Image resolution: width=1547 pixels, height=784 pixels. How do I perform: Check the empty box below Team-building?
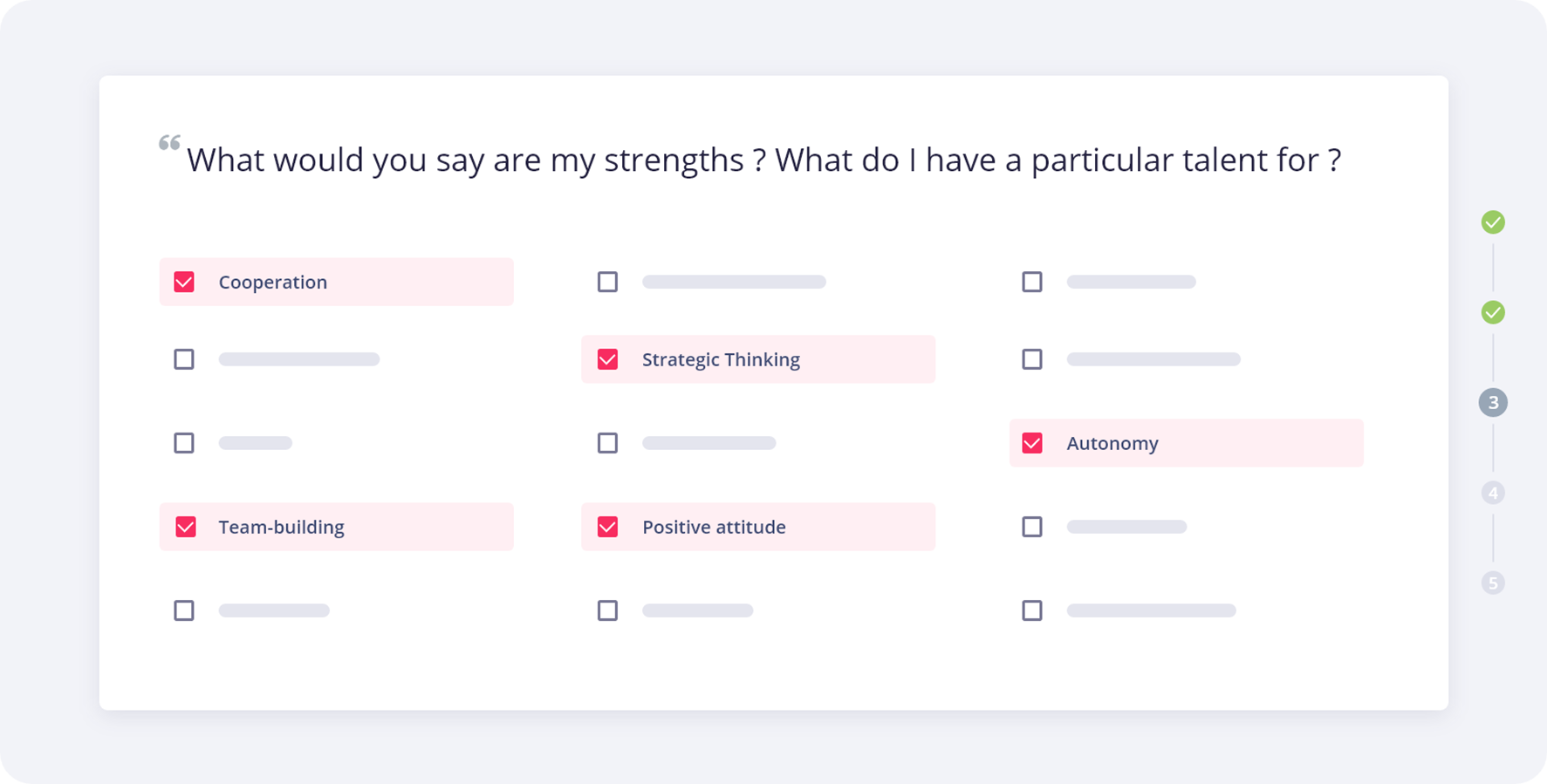pyautogui.click(x=184, y=610)
